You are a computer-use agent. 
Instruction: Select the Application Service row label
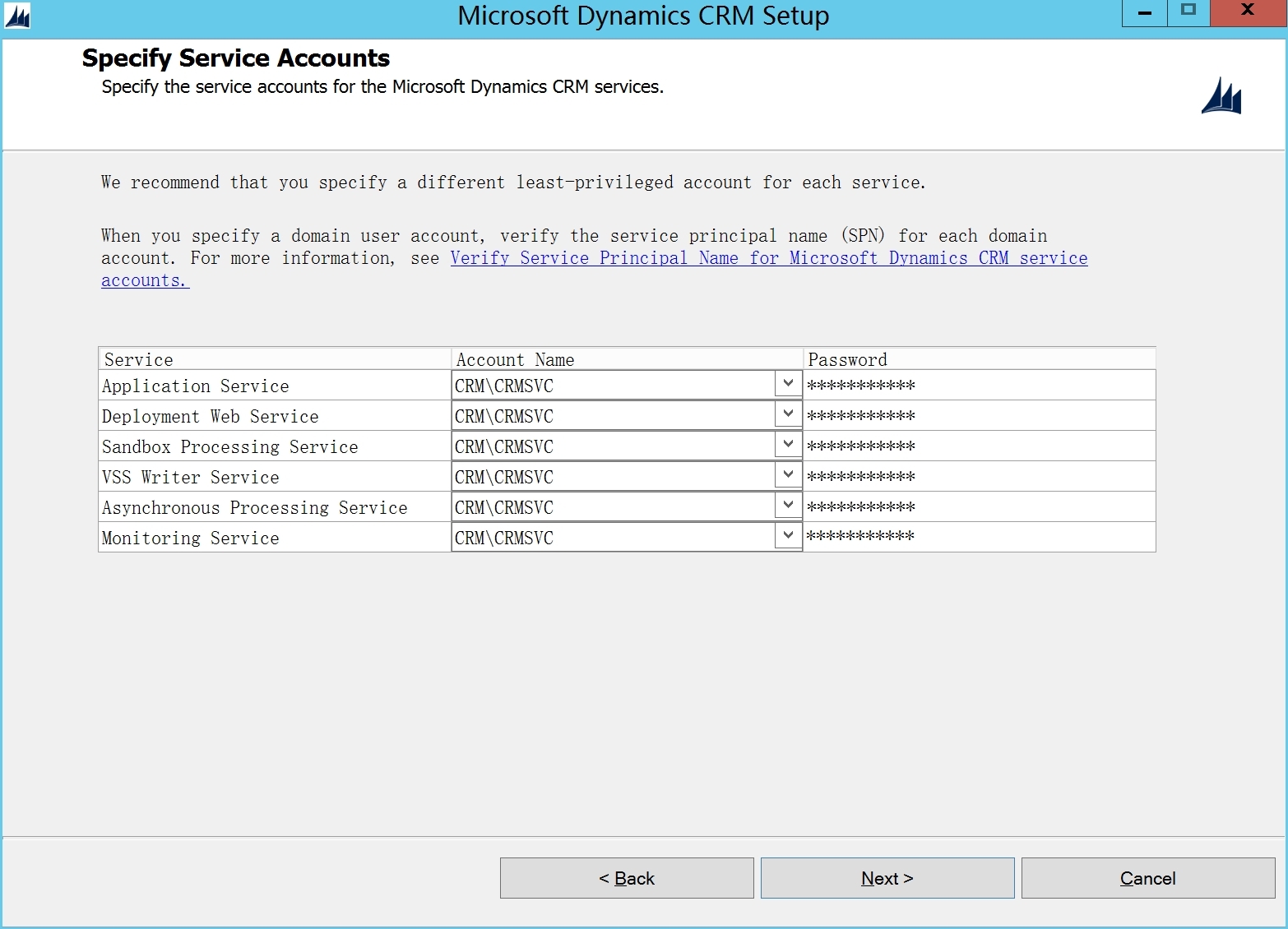(195, 386)
